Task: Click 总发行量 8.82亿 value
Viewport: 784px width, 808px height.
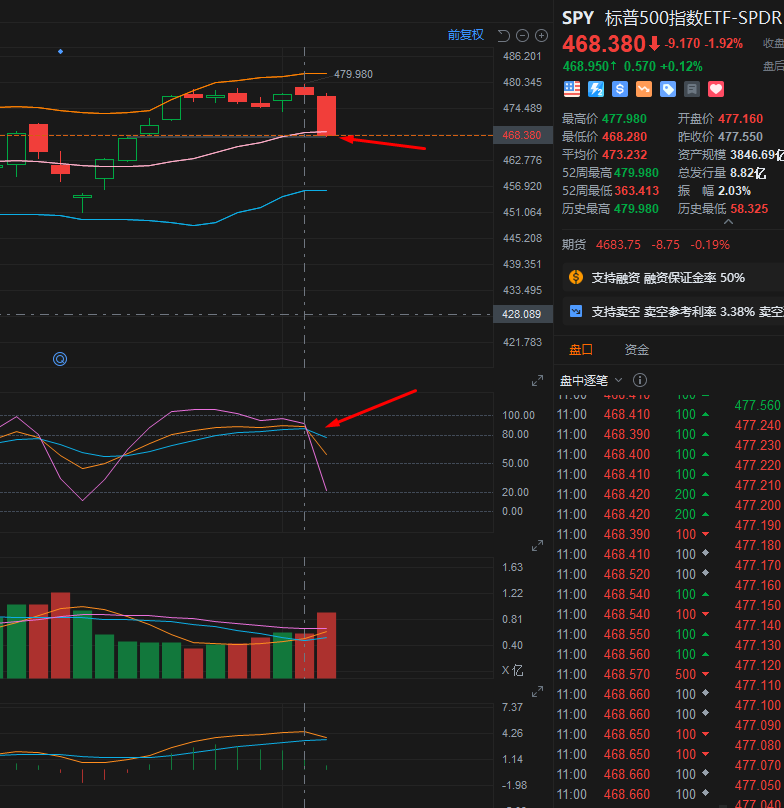Action: point(748,173)
